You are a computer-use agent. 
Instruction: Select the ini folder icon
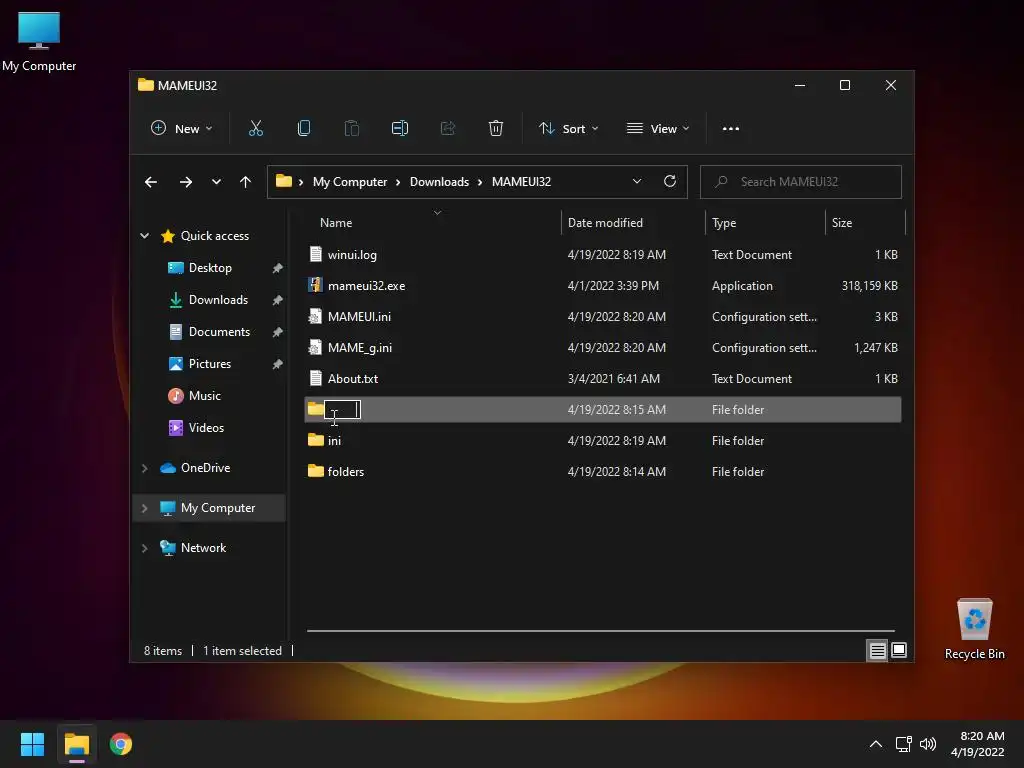pyautogui.click(x=315, y=440)
